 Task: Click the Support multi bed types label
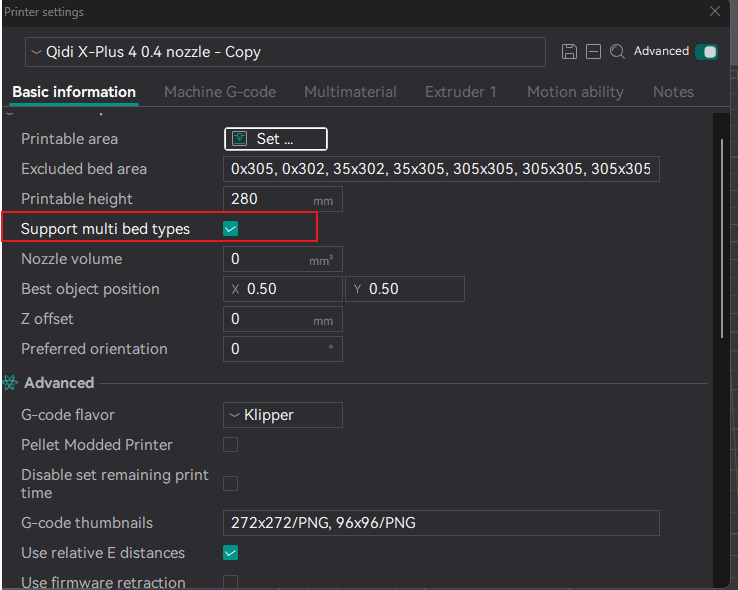(105, 229)
